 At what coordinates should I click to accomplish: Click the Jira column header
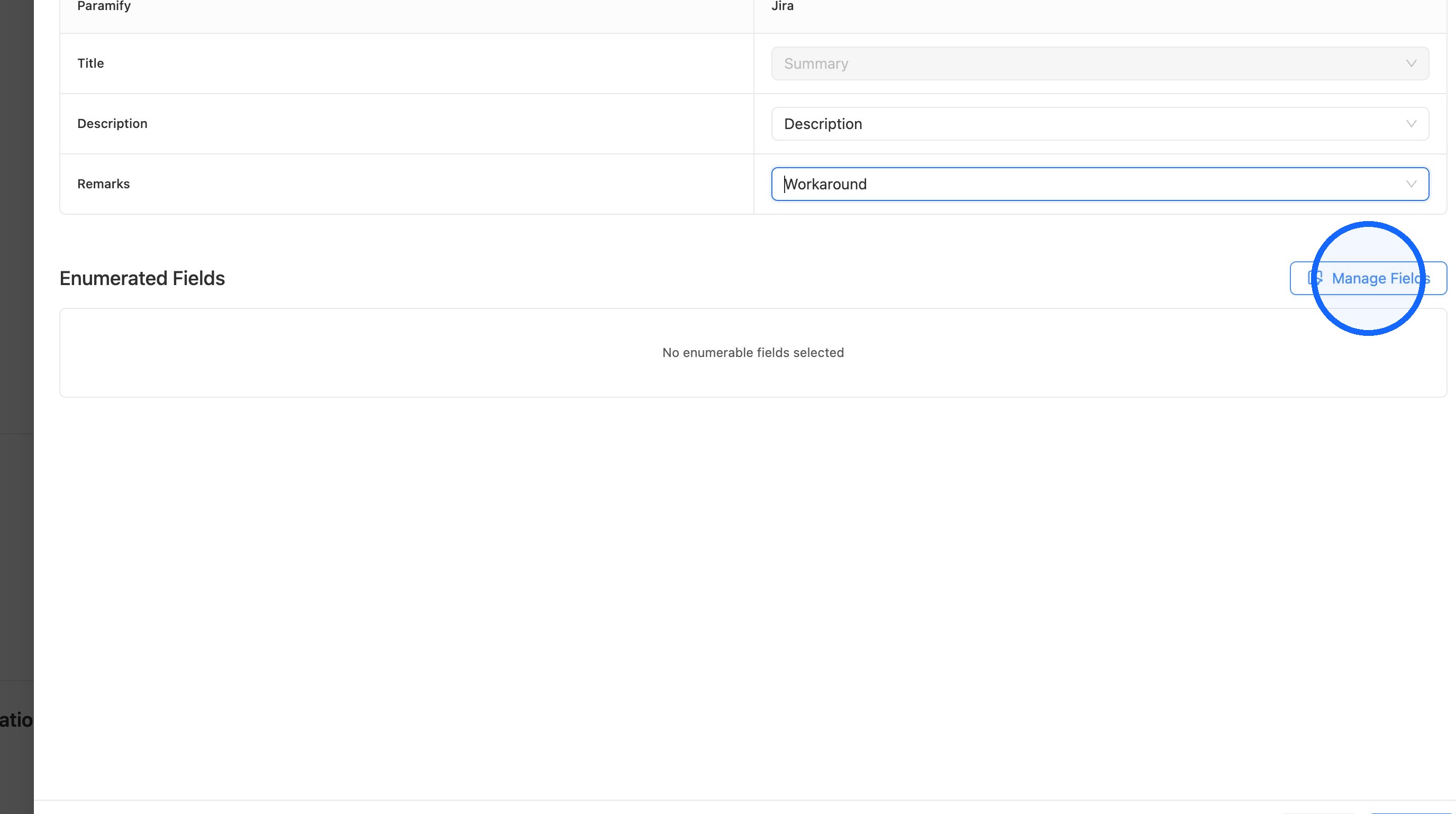tap(783, 6)
